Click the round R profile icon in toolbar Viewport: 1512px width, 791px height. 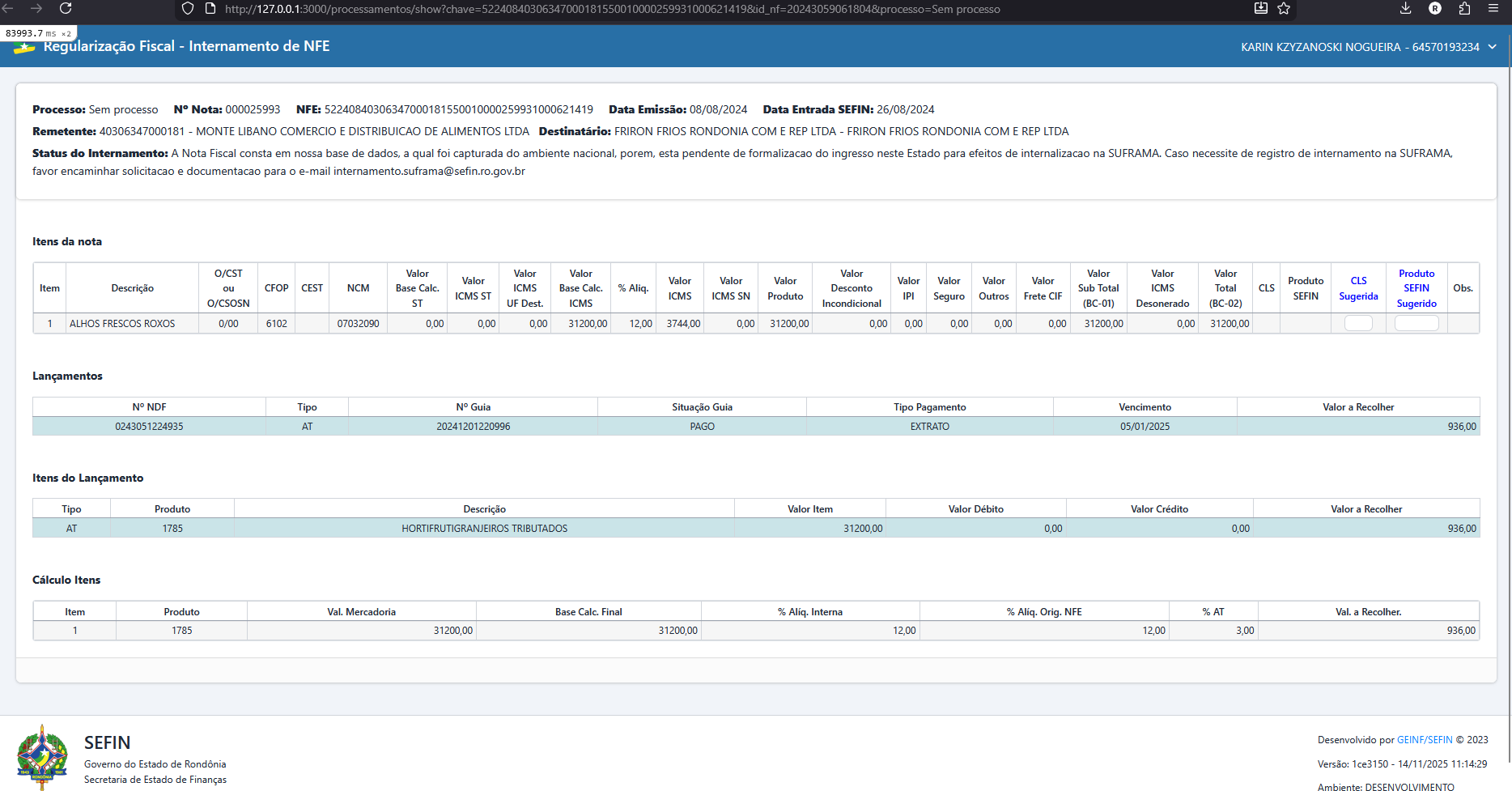coord(1435,9)
